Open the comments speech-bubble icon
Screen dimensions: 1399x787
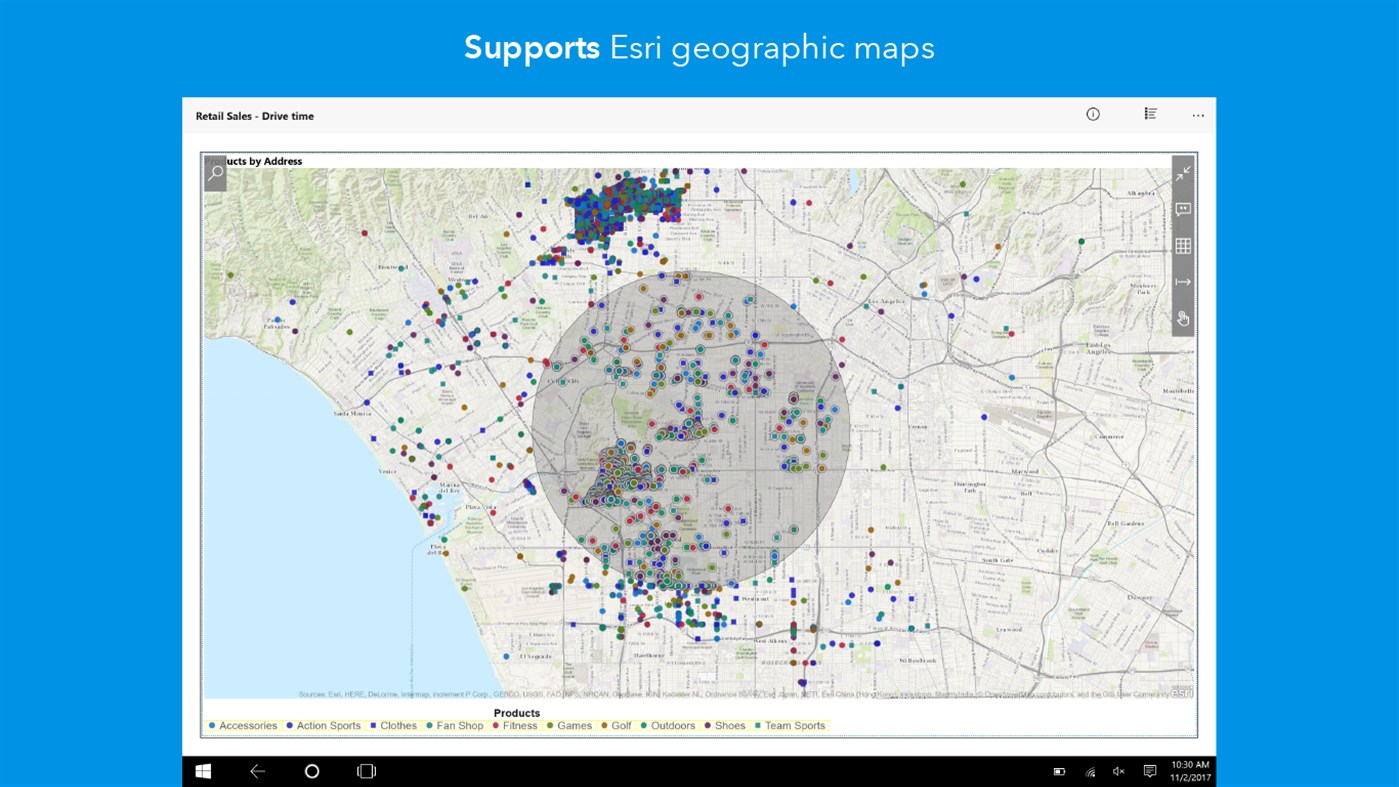(x=1182, y=209)
